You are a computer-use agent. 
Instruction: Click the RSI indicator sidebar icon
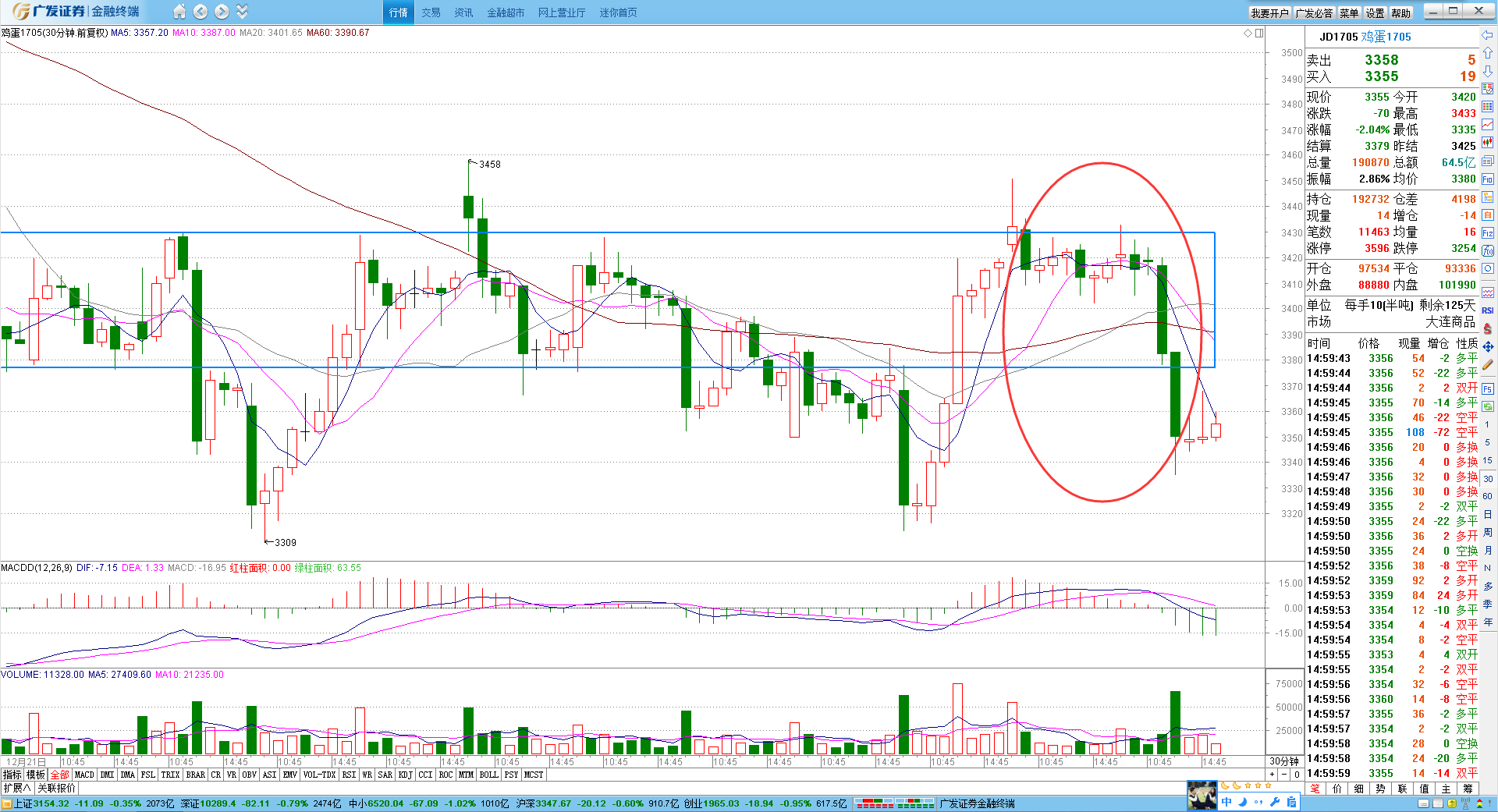coord(1488,310)
